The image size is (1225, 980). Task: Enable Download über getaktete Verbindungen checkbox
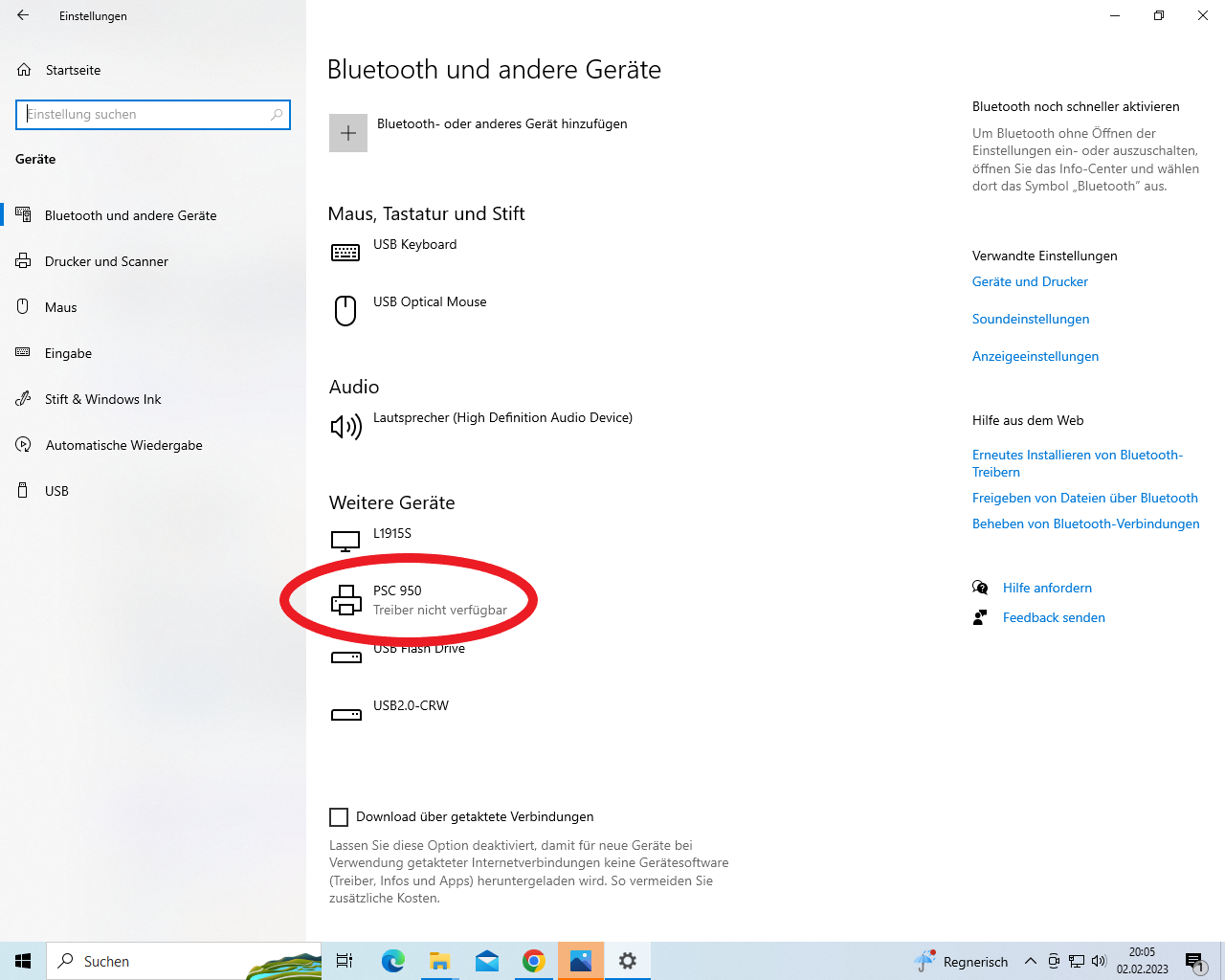click(x=339, y=816)
